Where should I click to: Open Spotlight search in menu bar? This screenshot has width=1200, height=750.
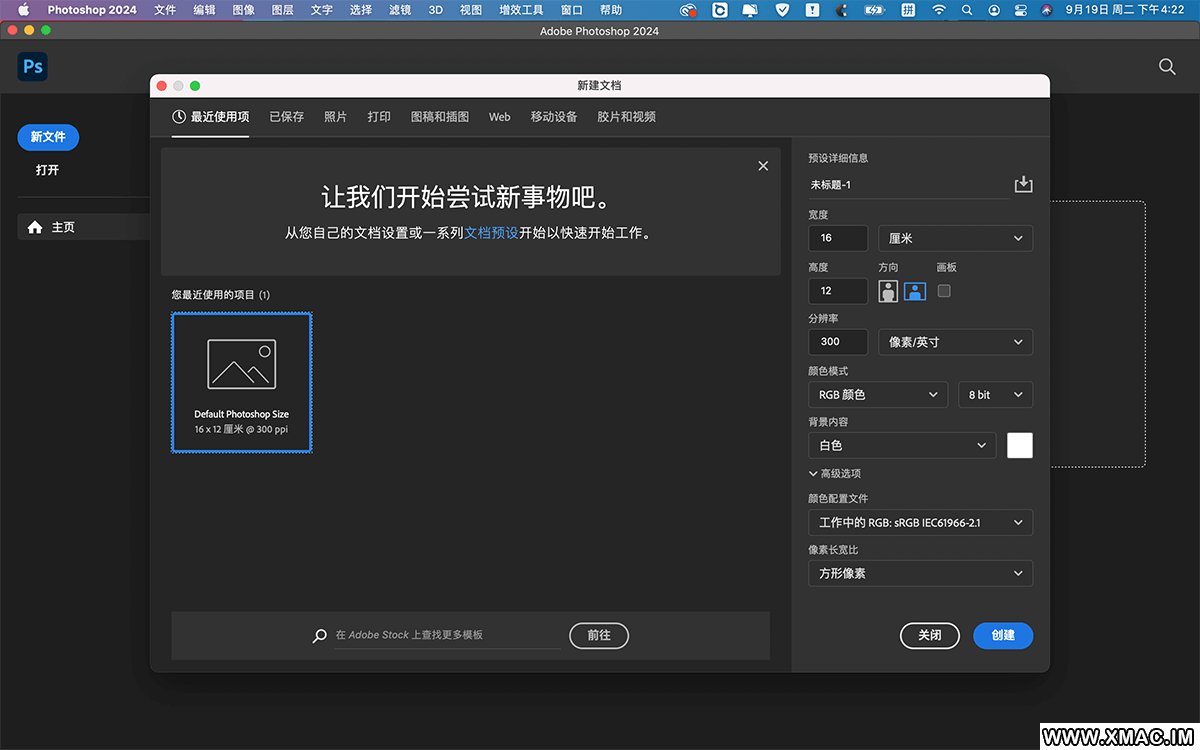967,10
